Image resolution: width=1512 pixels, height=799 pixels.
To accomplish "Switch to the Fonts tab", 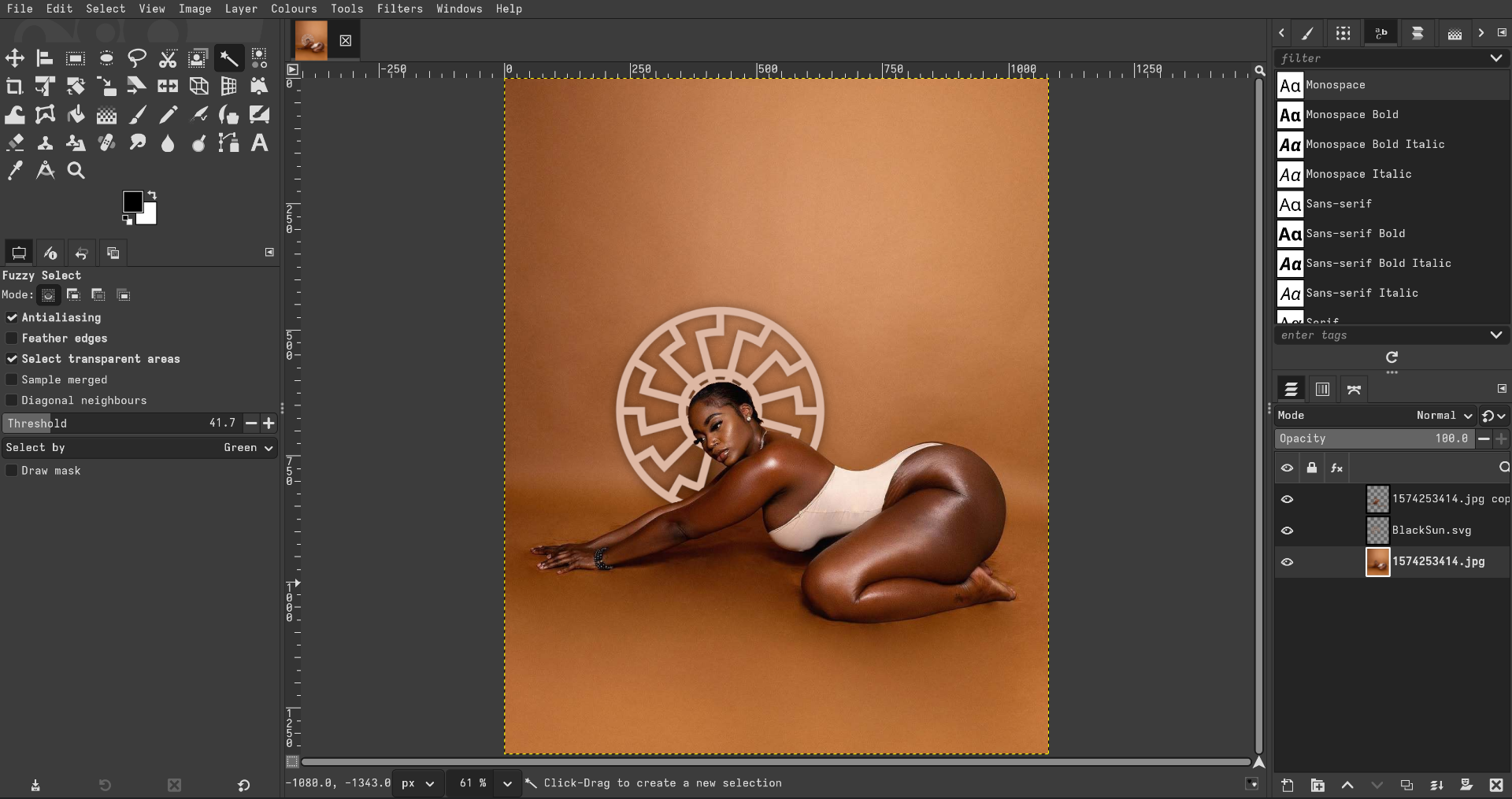I will (1380, 33).
